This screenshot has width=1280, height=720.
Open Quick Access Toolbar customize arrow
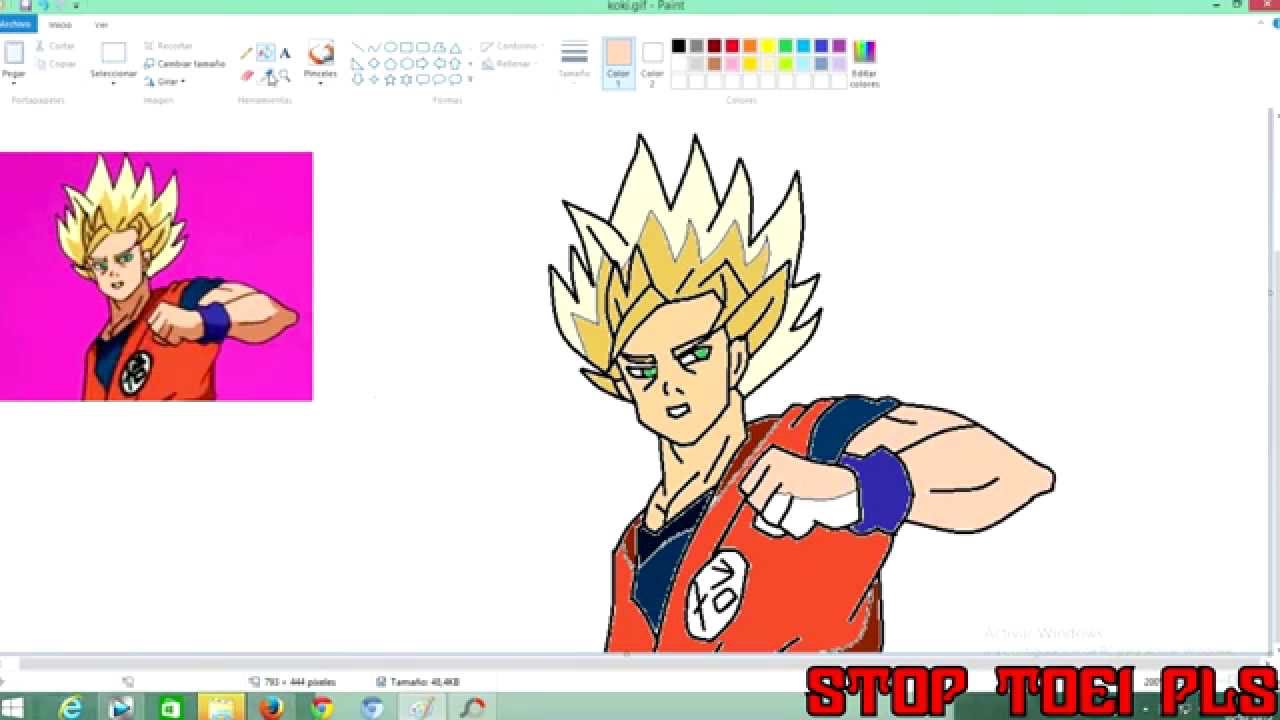pyautogui.click(x=76, y=5)
